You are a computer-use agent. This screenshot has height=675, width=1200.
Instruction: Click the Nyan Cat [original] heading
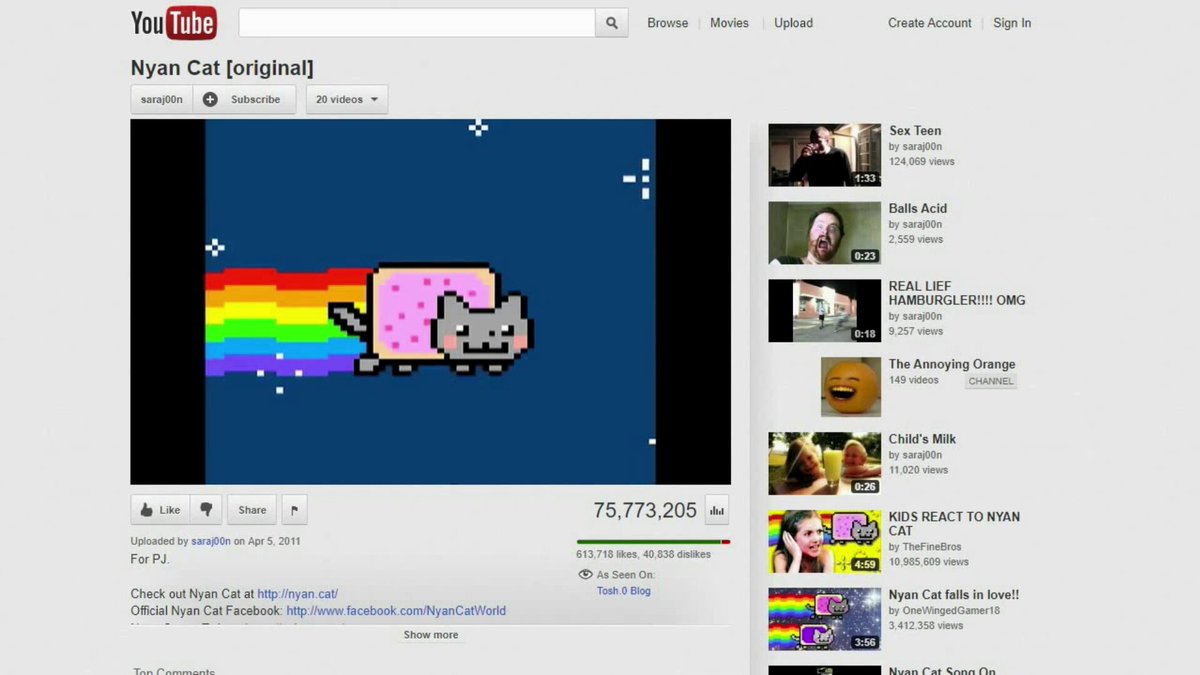click(222, 68)
